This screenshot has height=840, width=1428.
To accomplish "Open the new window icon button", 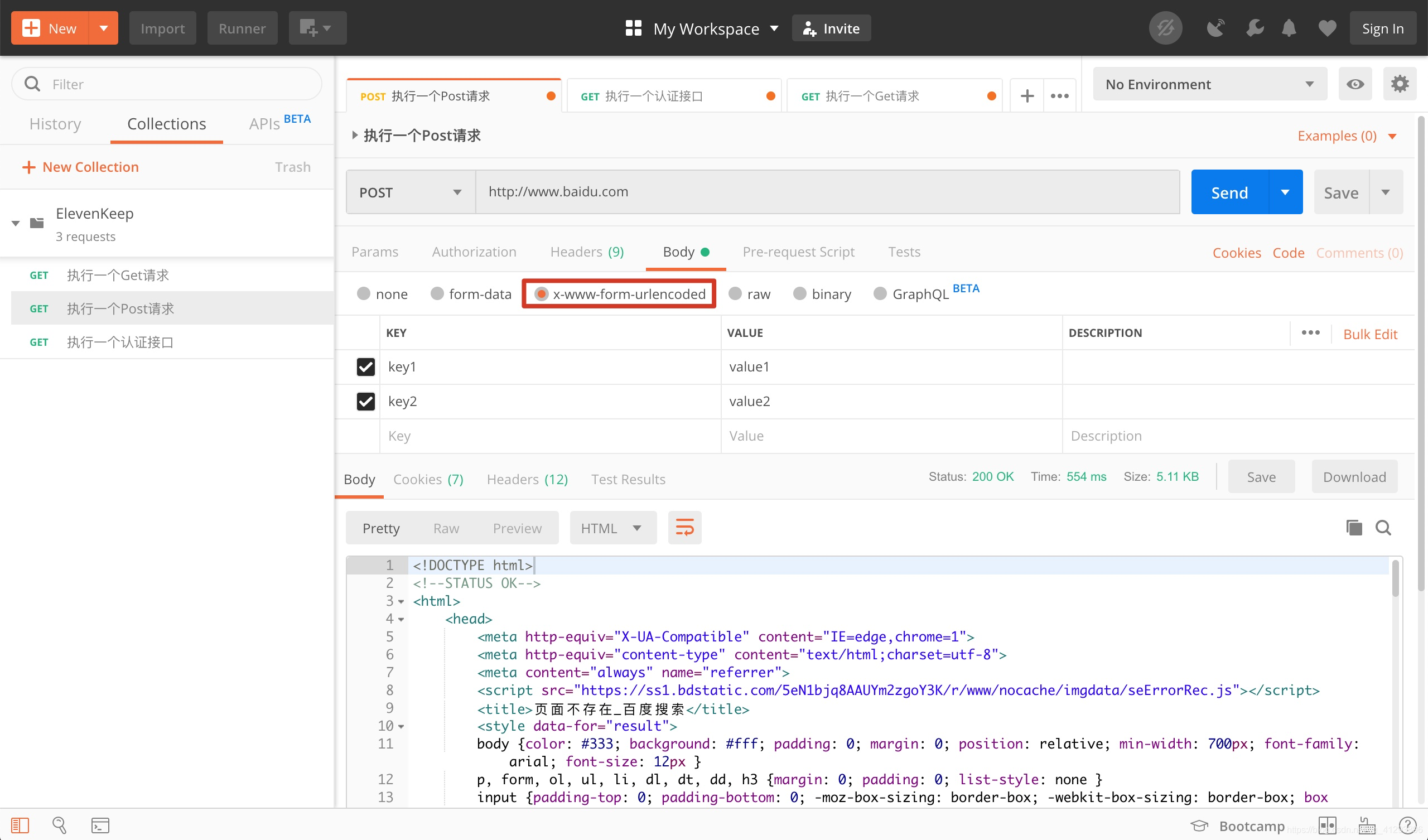I will pyautogui.click(x=317, y=28).
